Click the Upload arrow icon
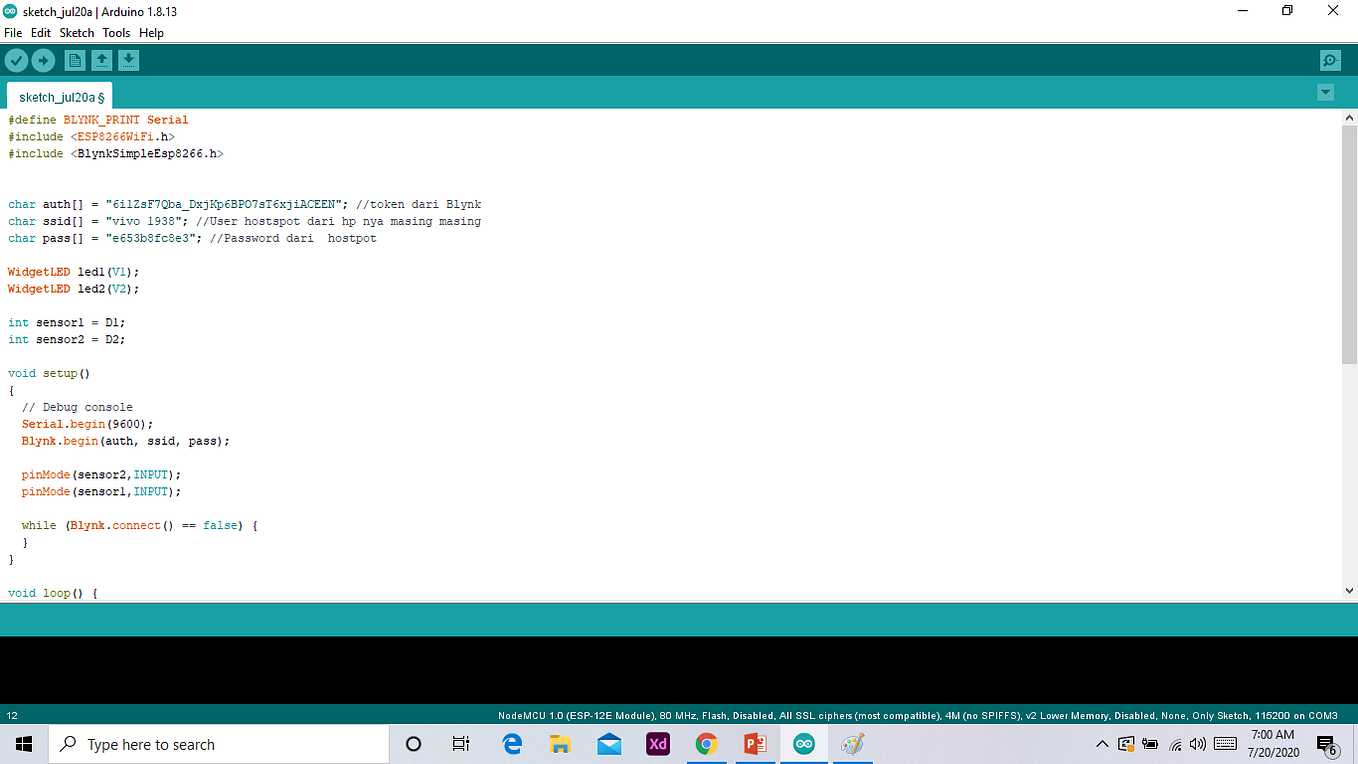Screen dimensions: 1358x764 coord(43,60)
